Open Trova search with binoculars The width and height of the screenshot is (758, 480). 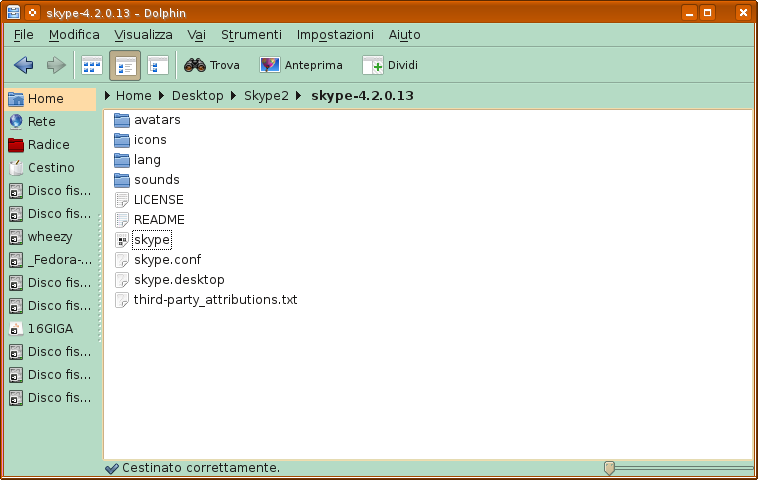pyautogui.click(x=212, y=65)
